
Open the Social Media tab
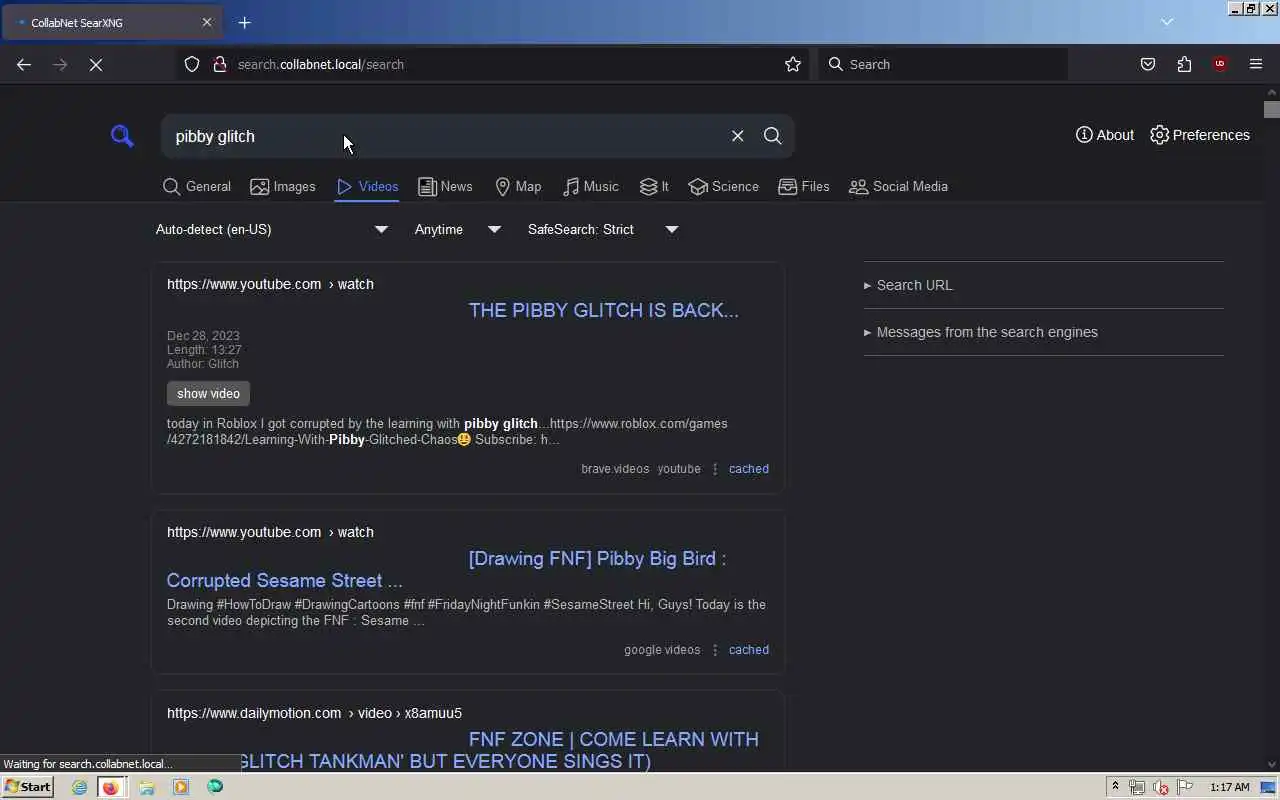tap(898, 187)
